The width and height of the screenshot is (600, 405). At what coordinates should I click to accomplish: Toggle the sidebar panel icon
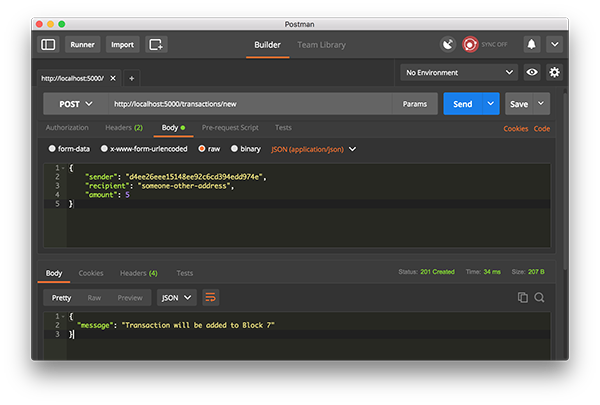pyautogui.click(x=48, y=44)
